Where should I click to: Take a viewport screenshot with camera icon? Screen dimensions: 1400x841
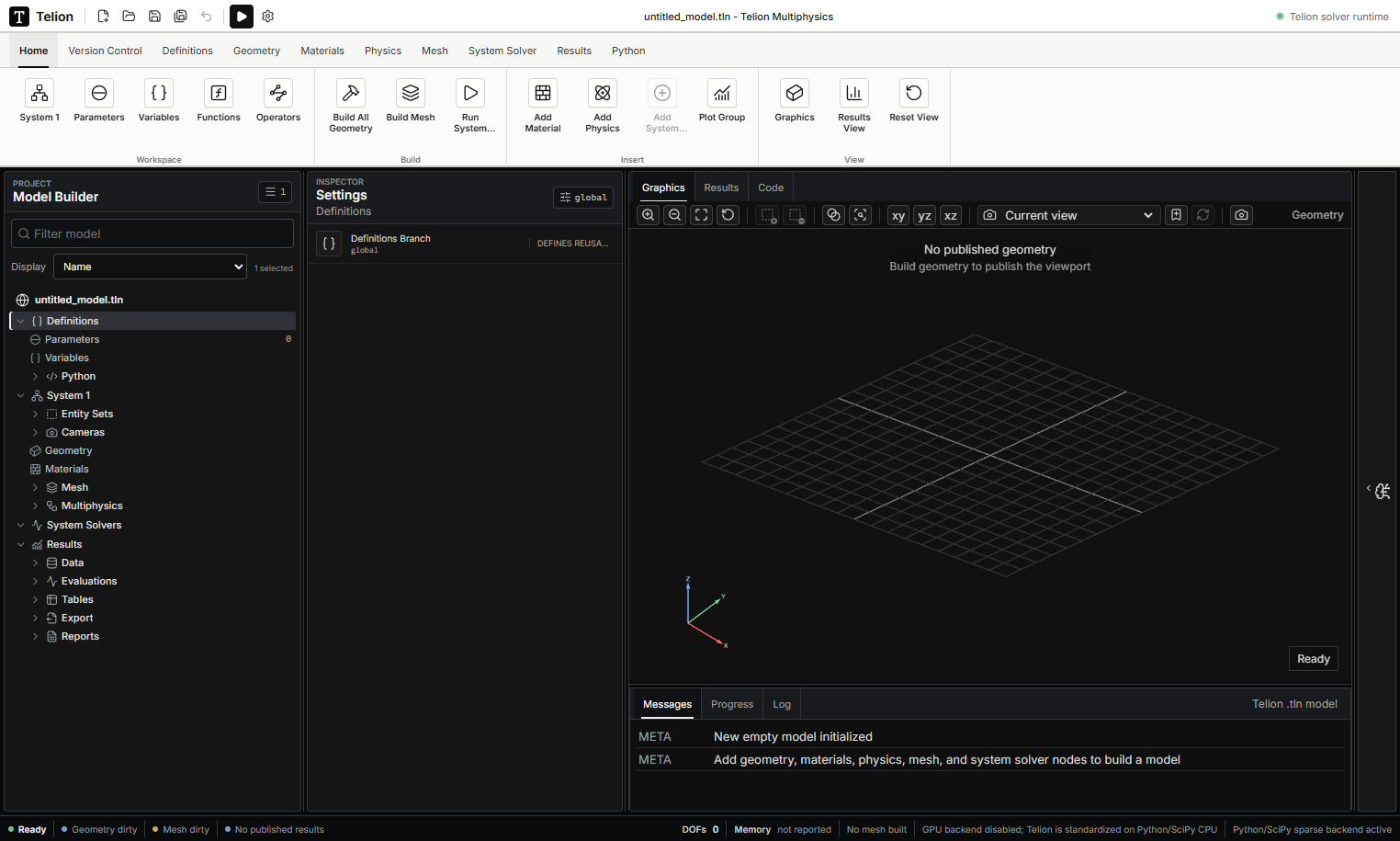click(1242, 215)
